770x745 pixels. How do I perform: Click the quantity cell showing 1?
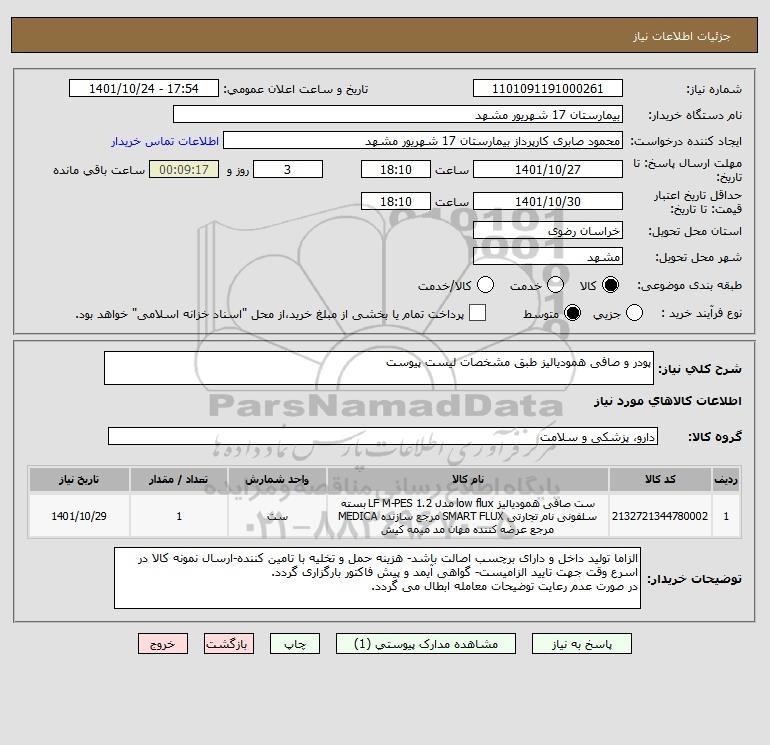[179, 516]
